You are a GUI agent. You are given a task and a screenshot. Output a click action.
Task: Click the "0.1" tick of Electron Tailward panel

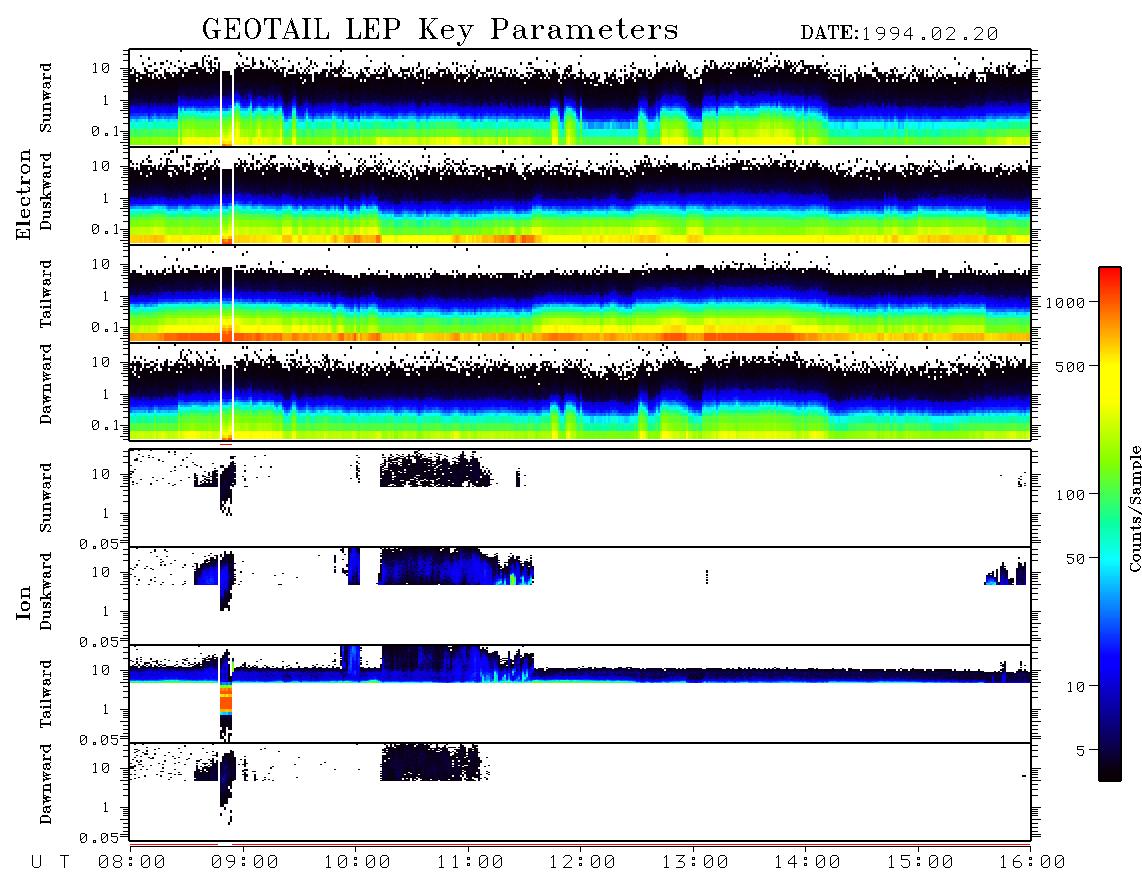106,327
